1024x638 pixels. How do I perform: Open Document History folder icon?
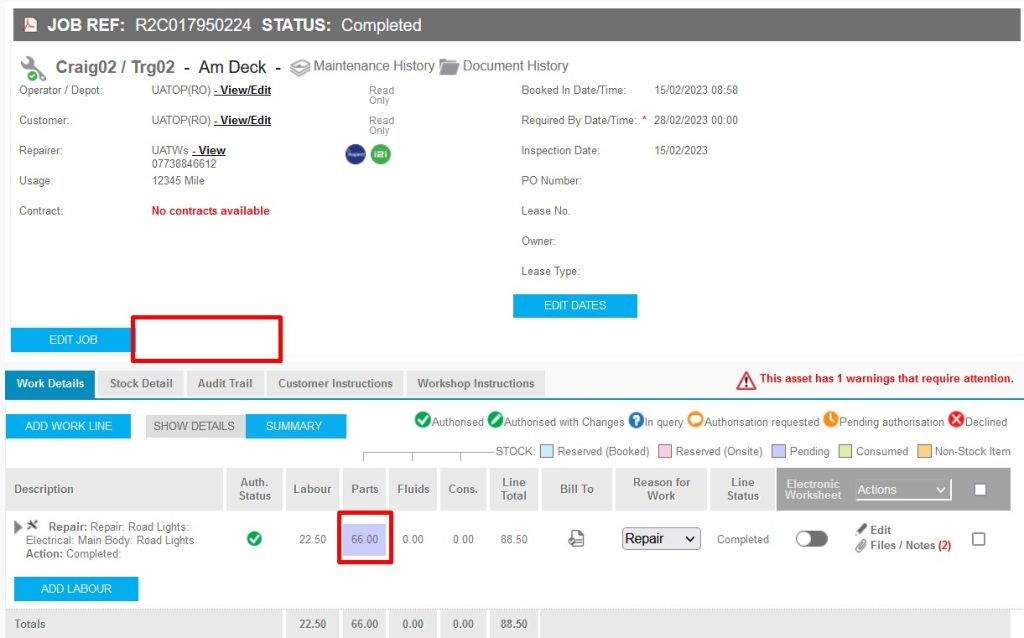coord(449,67)
